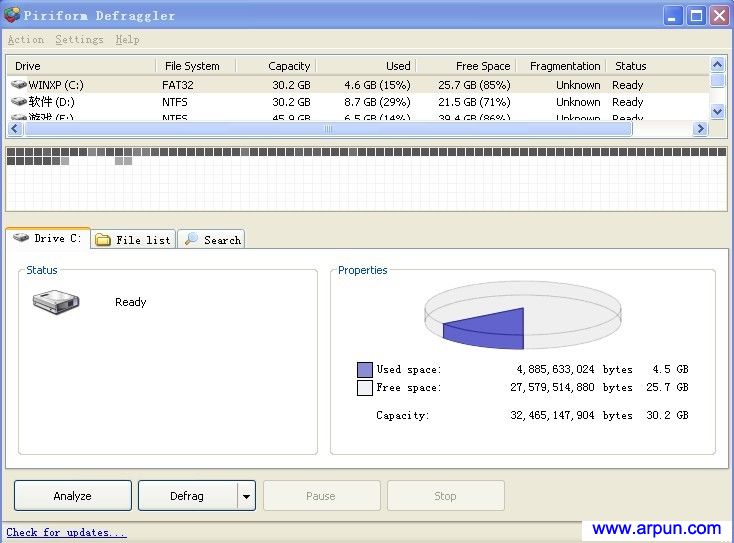
Task: Open the Help menu
Action: click(x=127, y=40)
